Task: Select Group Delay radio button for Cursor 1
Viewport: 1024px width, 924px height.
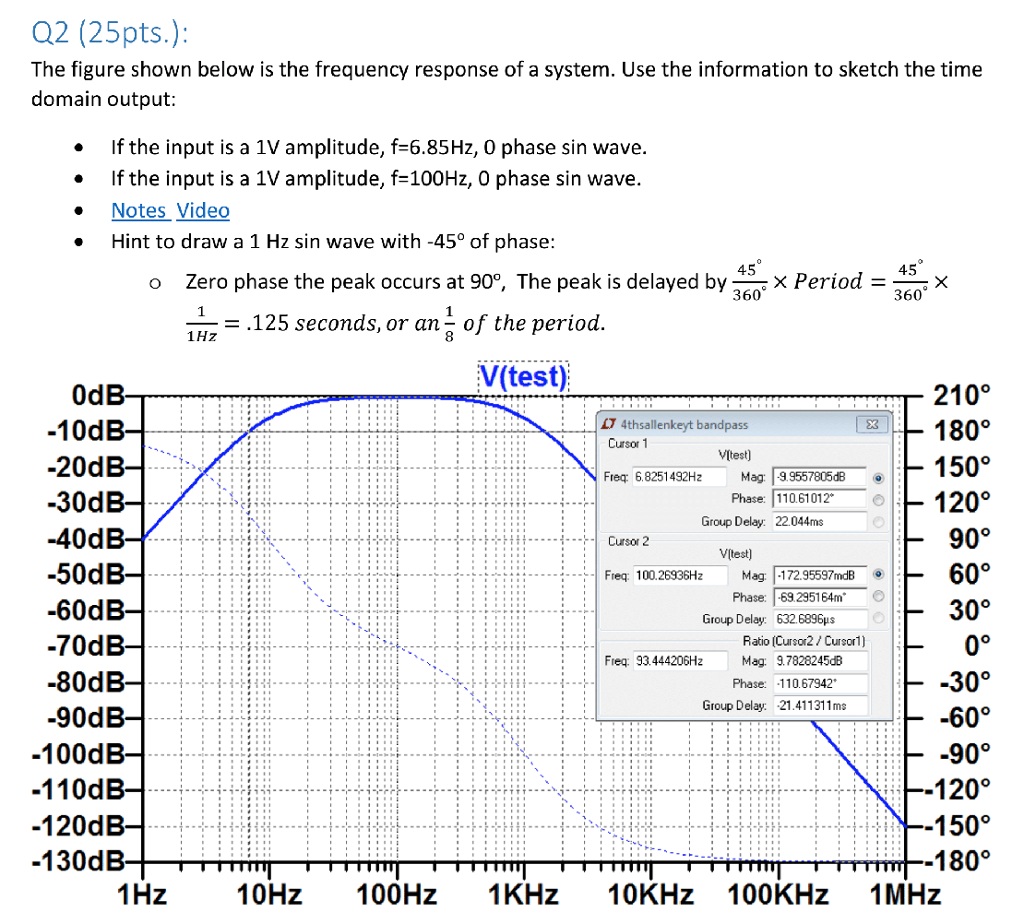Action: click(x=879, y=521)
